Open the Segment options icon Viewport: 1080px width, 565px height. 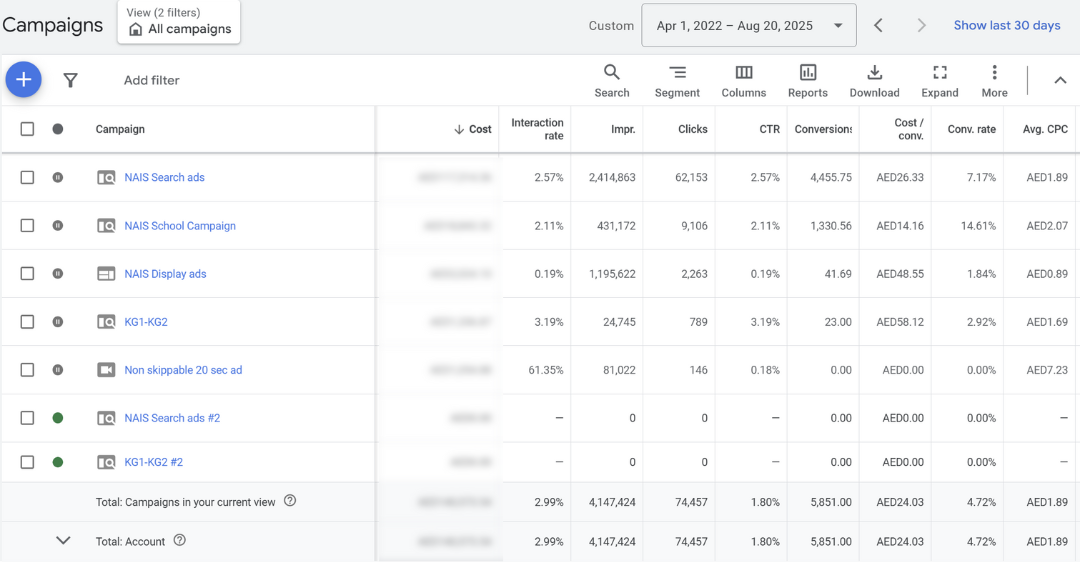677,80
